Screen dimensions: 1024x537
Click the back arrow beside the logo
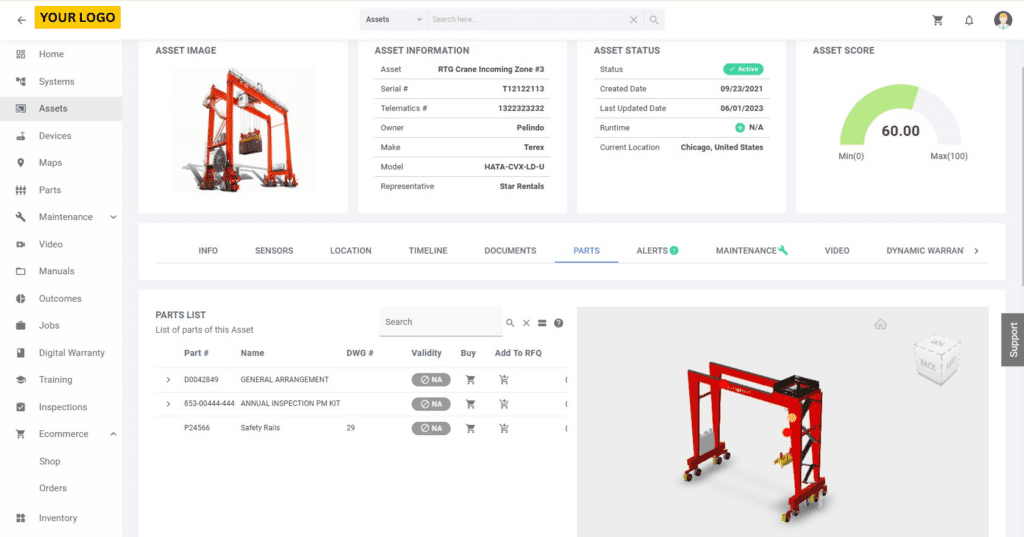coord(21,20)
